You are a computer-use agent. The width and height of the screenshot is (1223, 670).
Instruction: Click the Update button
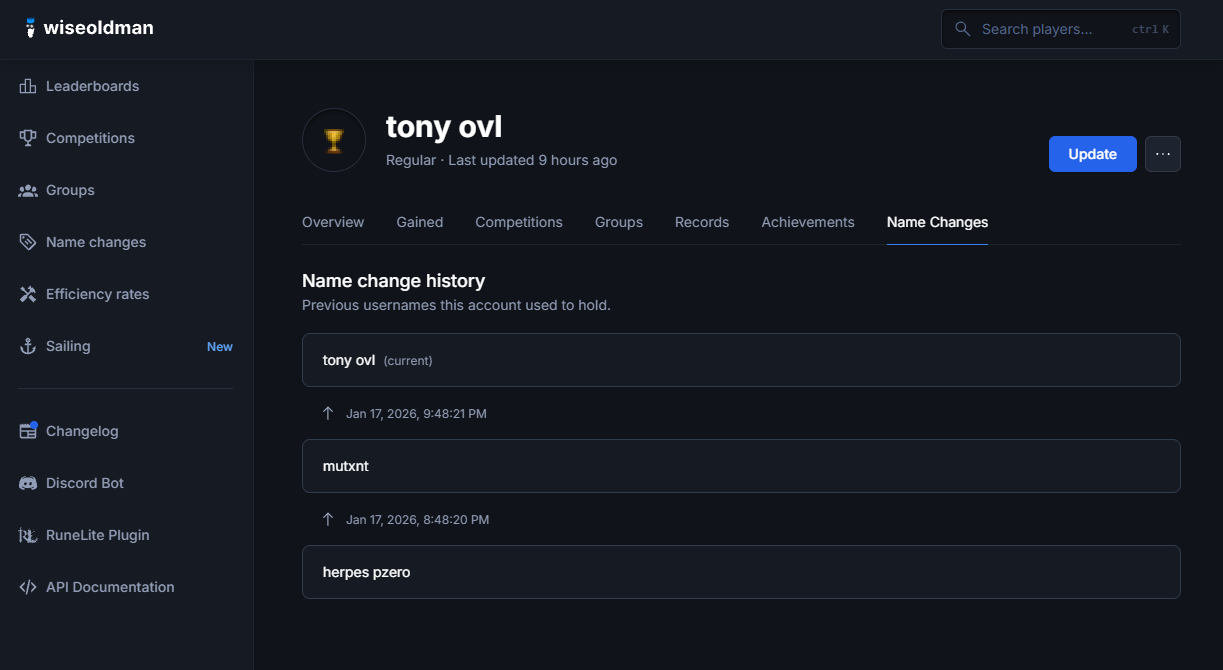pyautogui.click(x=1092, y=154)
